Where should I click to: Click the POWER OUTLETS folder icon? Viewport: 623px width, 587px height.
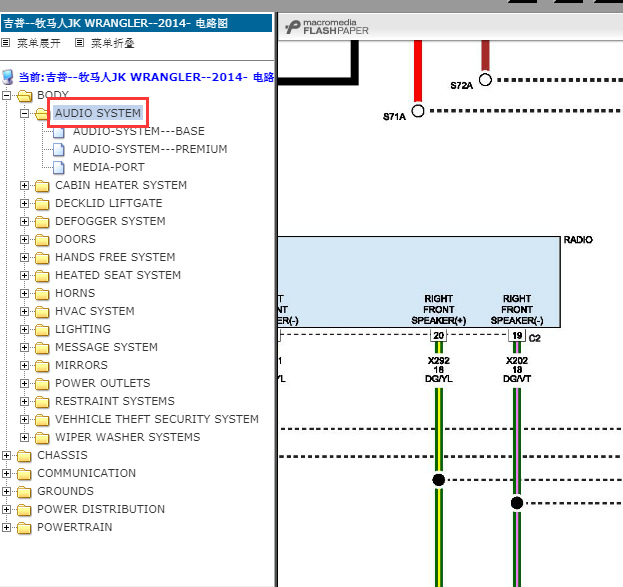42,384
